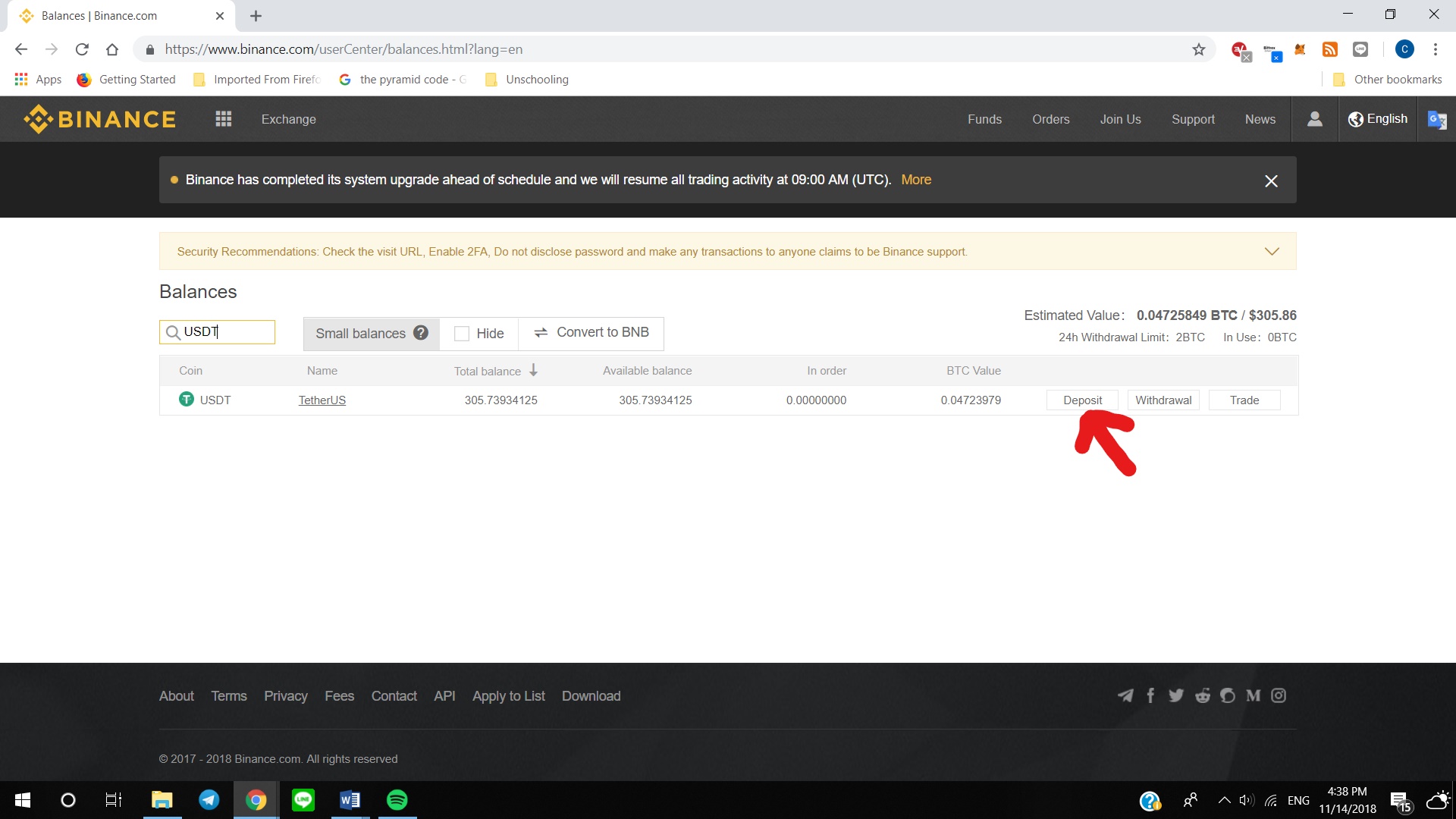Screen dimensions: 1456x819
Task: Open Spotify from the taskbar
Action: tap(397, 800)
